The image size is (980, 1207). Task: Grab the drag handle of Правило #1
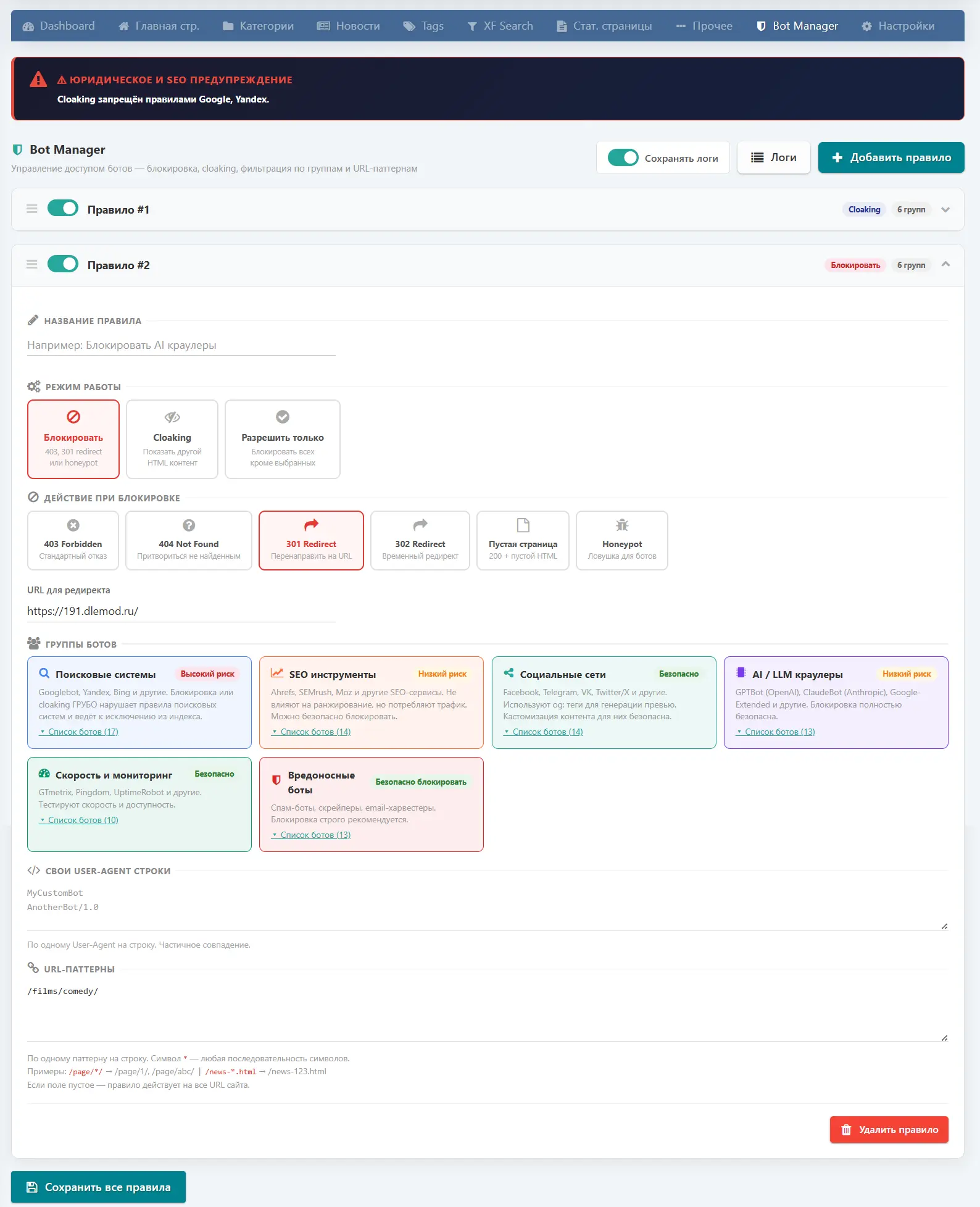[32, 209]
